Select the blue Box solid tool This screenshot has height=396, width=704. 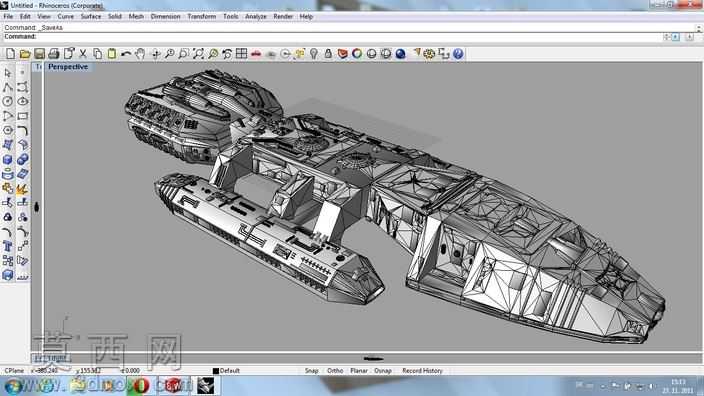click(x=8, y=159)
